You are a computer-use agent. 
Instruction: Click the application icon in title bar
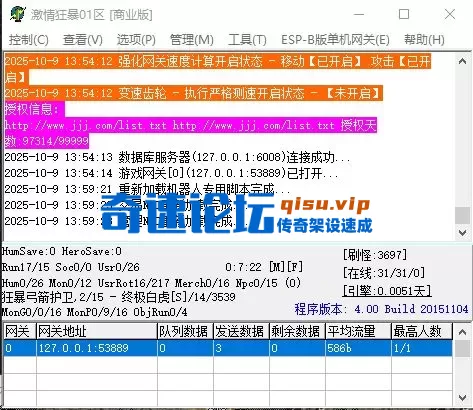[18, 14]
